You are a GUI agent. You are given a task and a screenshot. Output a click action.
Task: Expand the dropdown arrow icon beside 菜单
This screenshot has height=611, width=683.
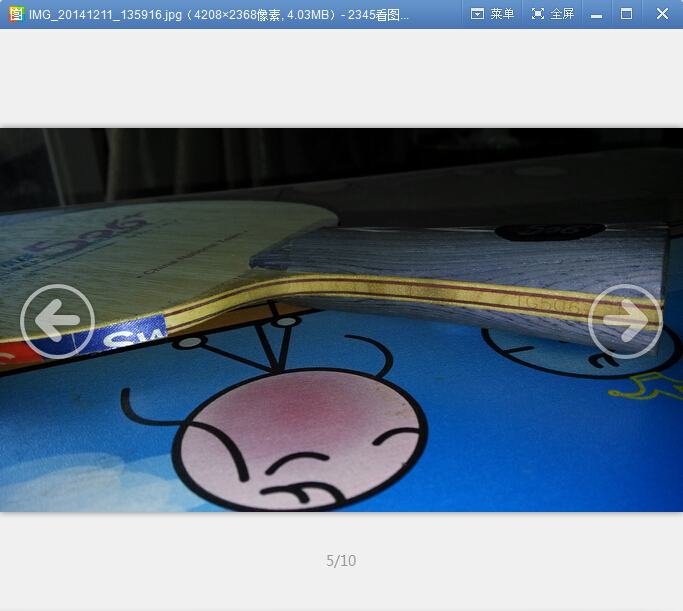click(477, 14)
